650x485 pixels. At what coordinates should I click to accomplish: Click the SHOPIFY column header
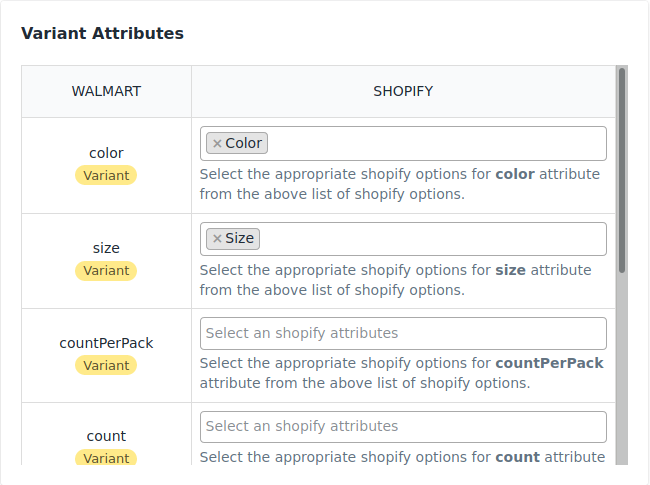pos(403,91)
